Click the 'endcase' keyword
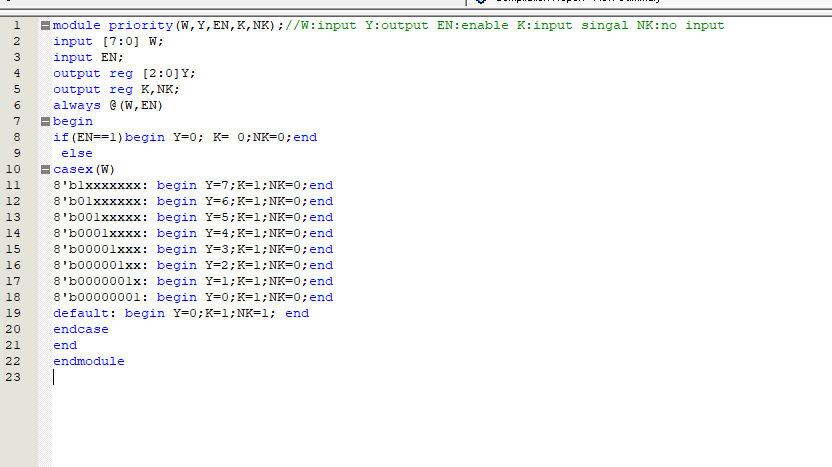Screen dimensions: 832x467 (81, 329)
